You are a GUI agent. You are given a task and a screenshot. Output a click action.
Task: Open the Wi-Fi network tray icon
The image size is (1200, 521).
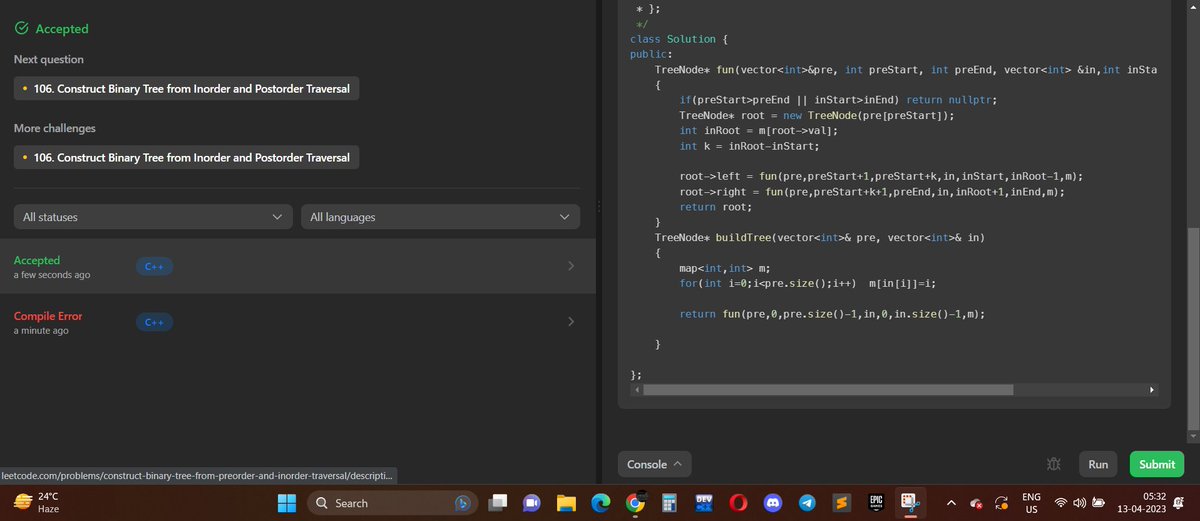click(x=1063, y=503)
